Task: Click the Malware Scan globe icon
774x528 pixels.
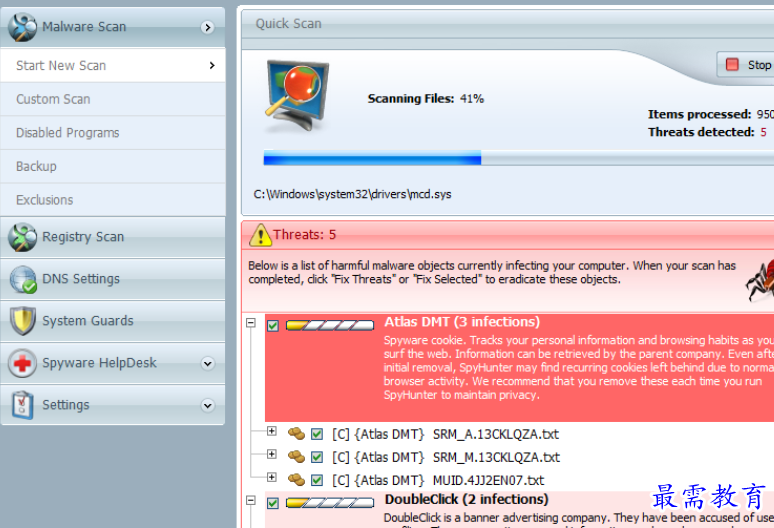Action: (22, 27)
